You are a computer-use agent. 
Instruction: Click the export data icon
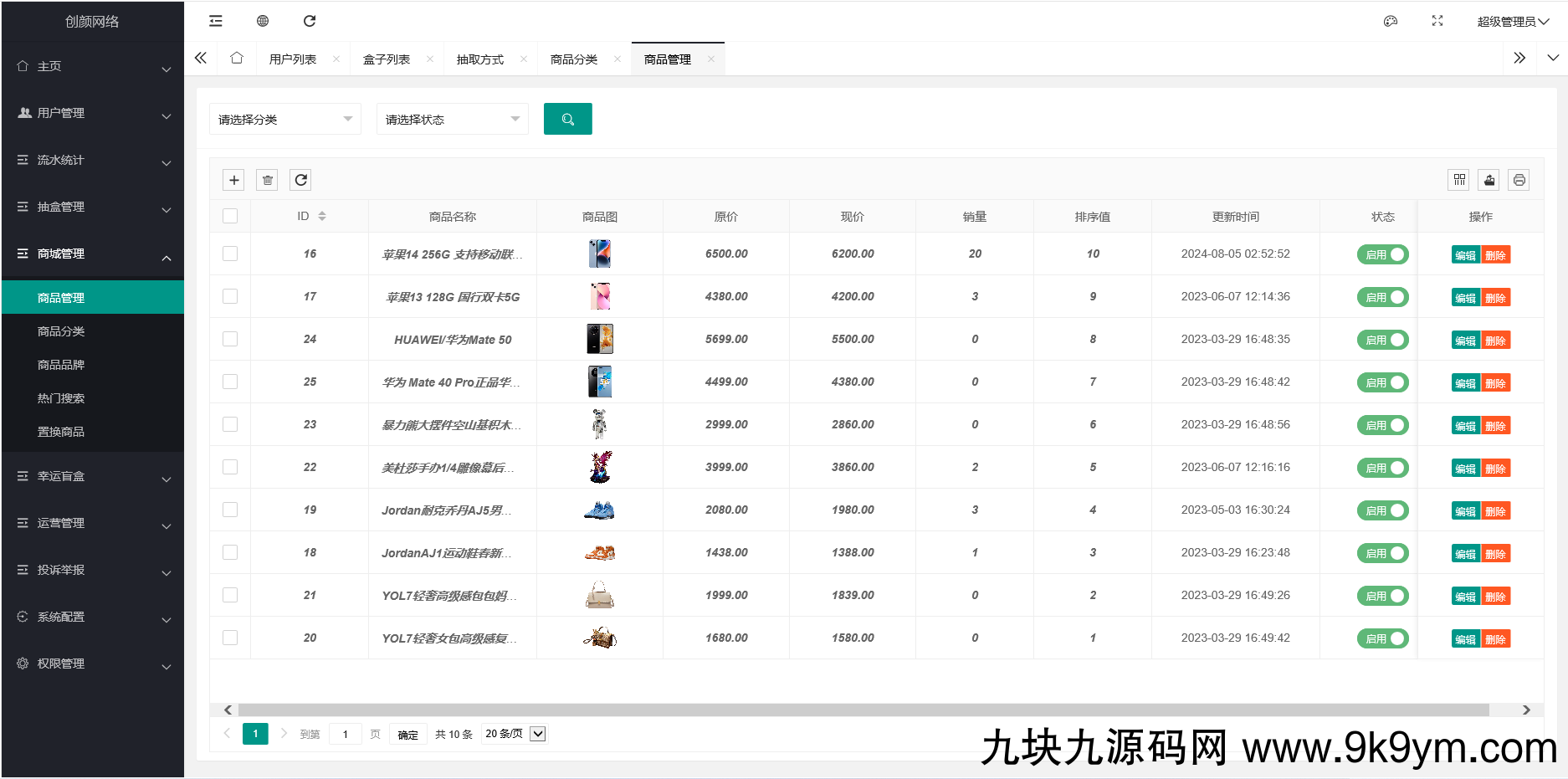point(1489,179)
